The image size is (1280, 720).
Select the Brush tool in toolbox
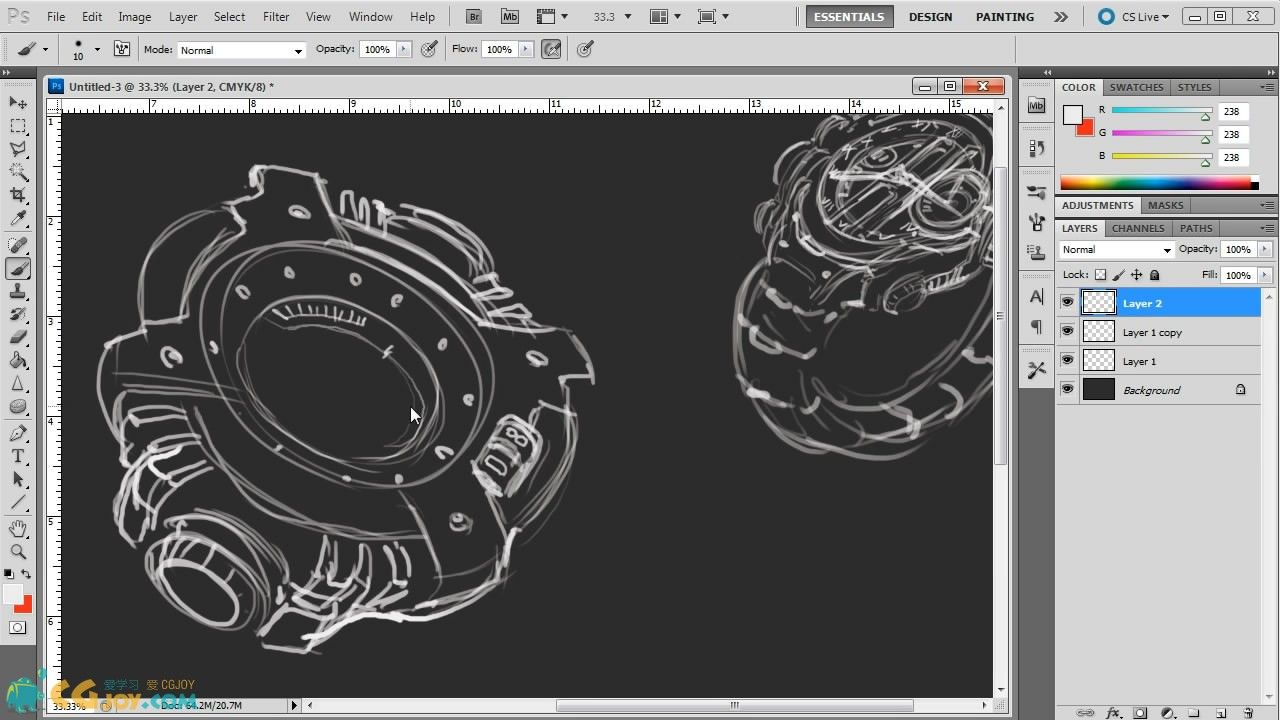pos(18,268)
